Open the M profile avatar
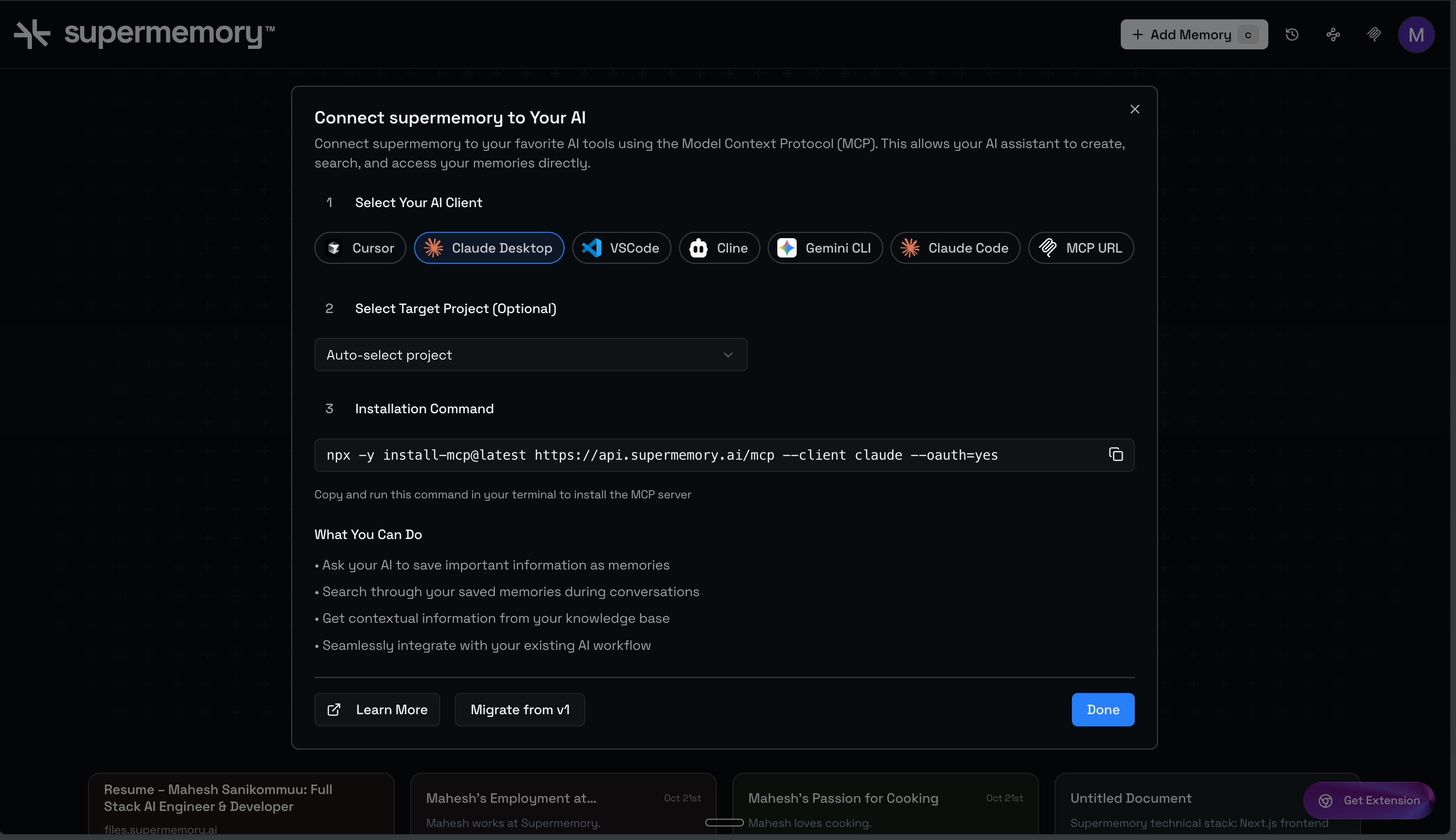Image resolution: width=1456 pixels, height=840 pixels. (x=1416, y=35)
